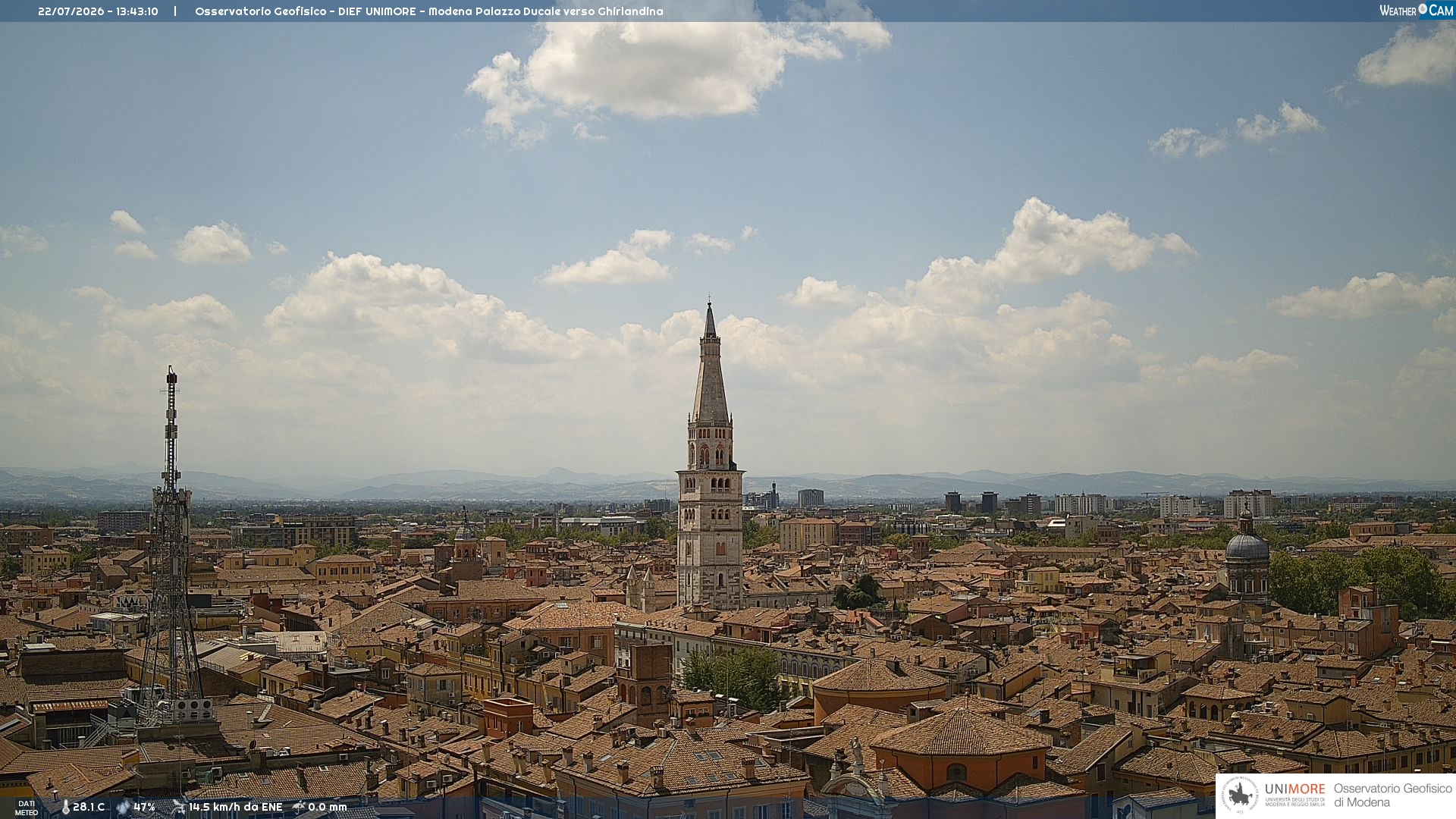
Task: Select the timestamp 22/07/2026 - 13:43:10
Action: [x=98, y=11]
